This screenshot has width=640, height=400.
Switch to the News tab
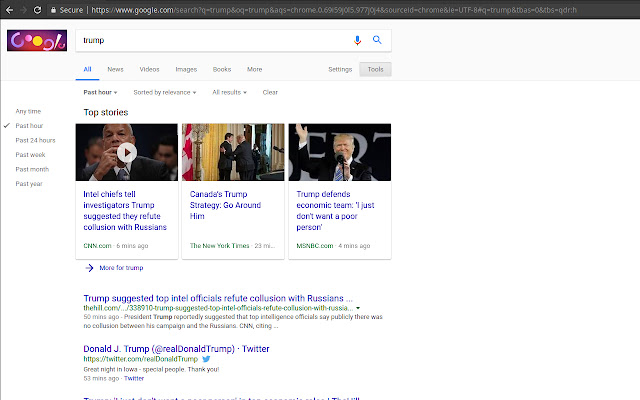pos(115,69)
